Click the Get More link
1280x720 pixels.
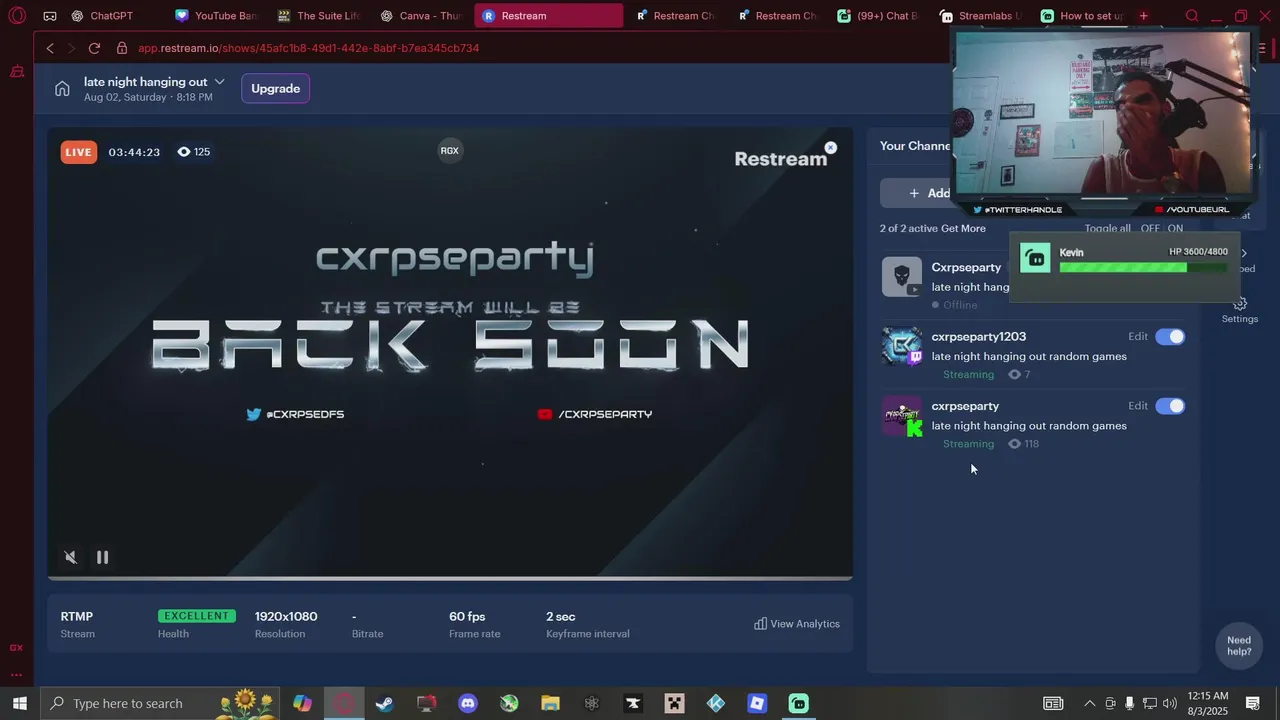pyautogui.click(x=963, y=229)
